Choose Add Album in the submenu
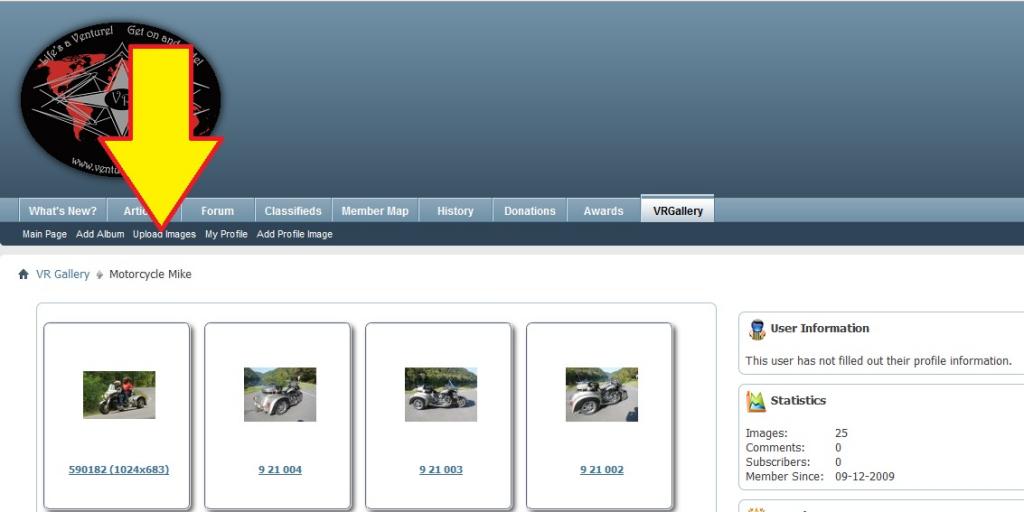This screenshot has width=1024, height=512. [100, 234]
